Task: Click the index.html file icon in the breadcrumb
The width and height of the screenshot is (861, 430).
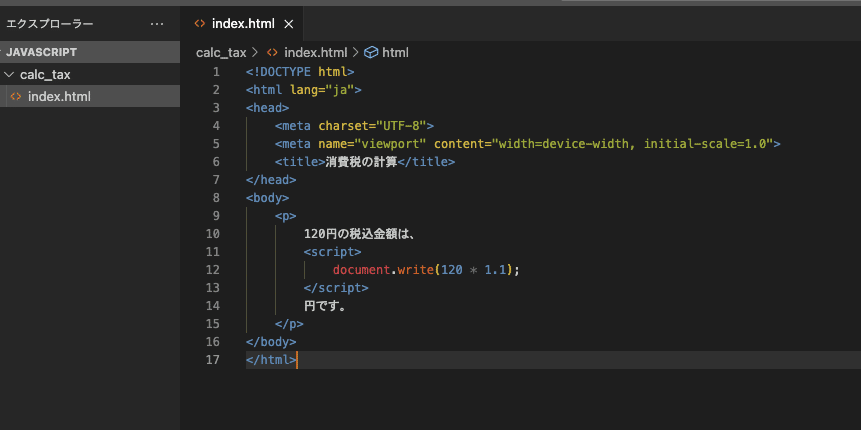Action: 272,52
